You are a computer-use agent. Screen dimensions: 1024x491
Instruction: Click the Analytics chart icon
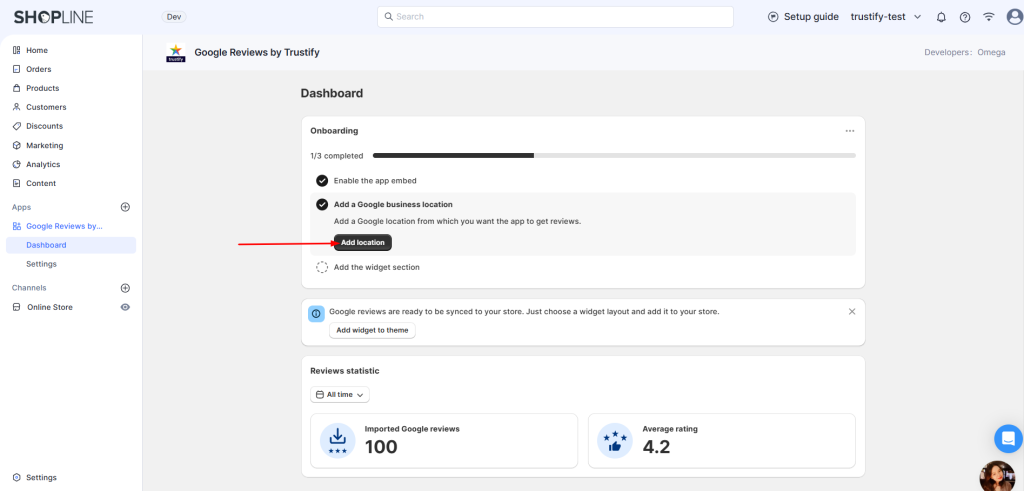(x=17, y=165)
